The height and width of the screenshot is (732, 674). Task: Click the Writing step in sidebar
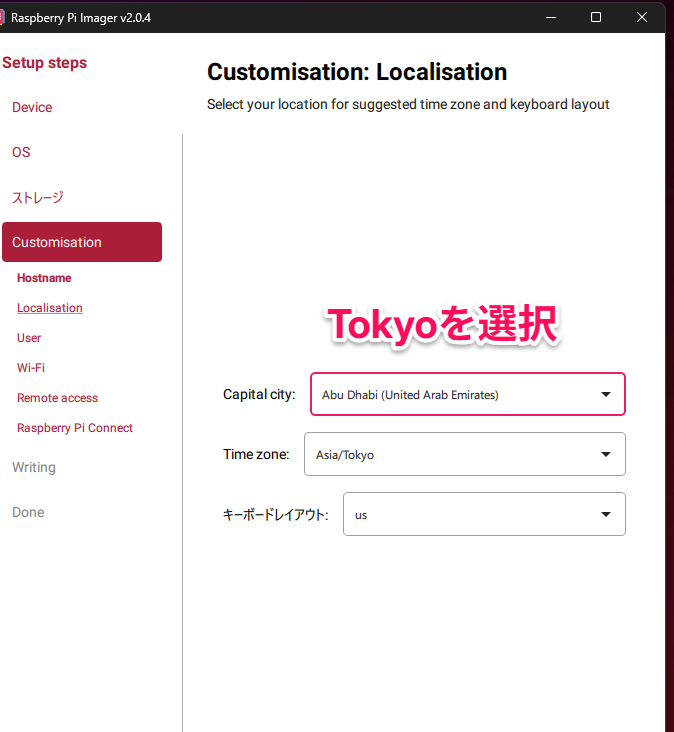(34, 467)
